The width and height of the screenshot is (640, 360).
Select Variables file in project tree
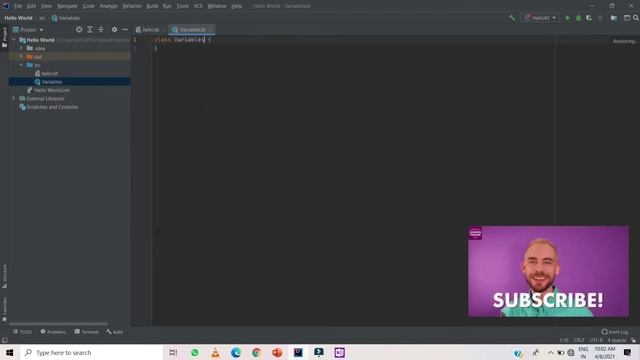click(52, 82)
